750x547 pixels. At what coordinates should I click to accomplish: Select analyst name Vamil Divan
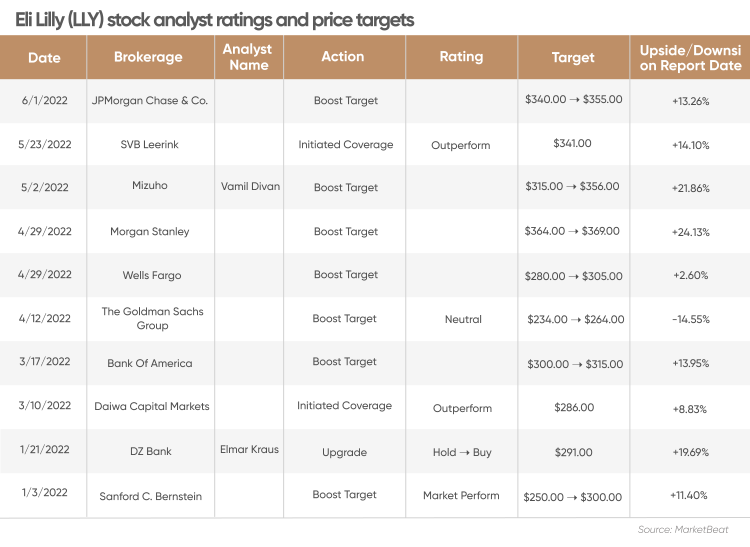coord(250,186)
